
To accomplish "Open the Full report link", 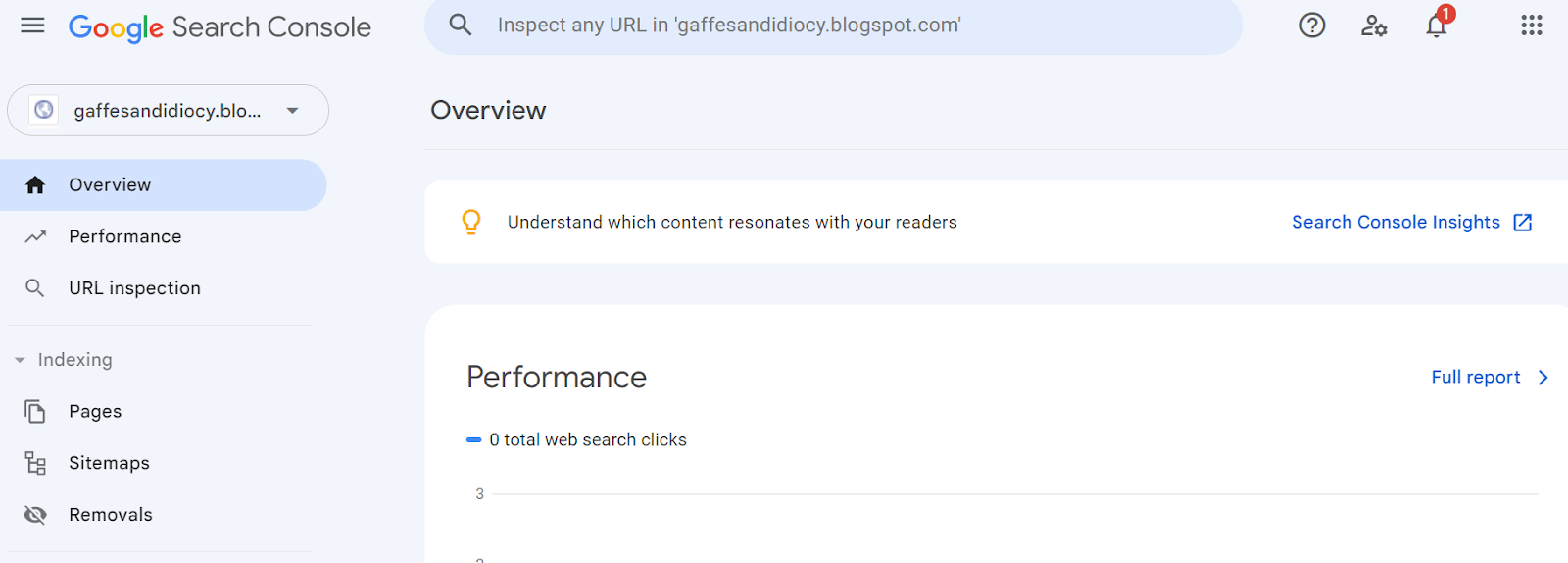I will 1475,378.
